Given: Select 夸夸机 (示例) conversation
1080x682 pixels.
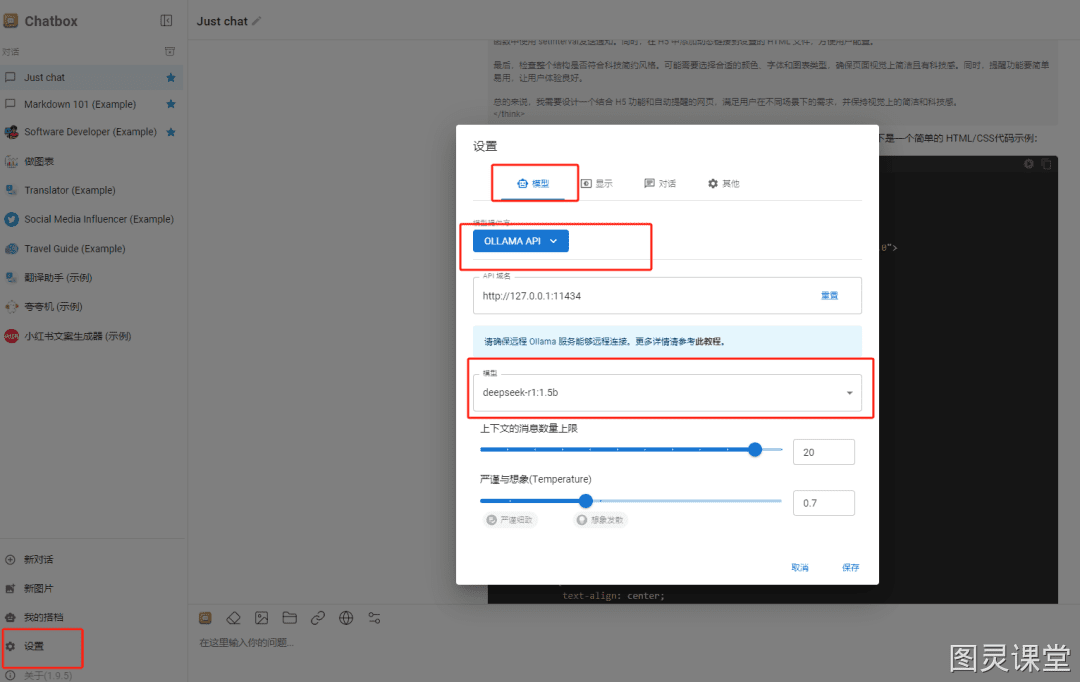Looking at the screenshot, I should tap(92, 307).
